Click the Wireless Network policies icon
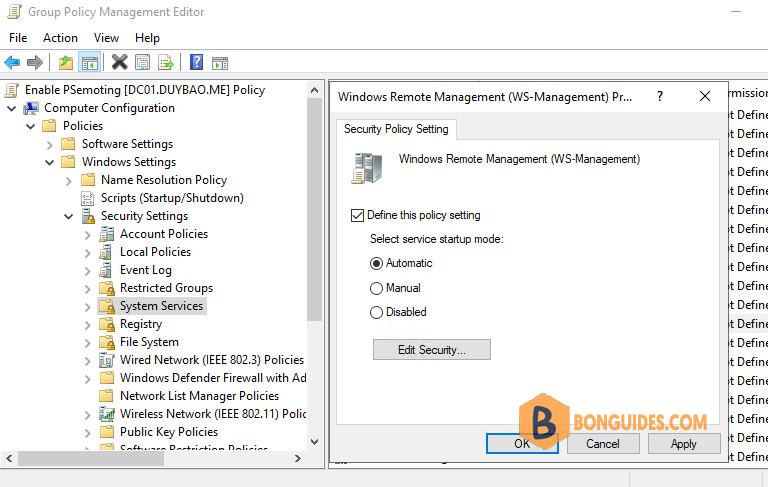The image size is (768, 487). 107,414
